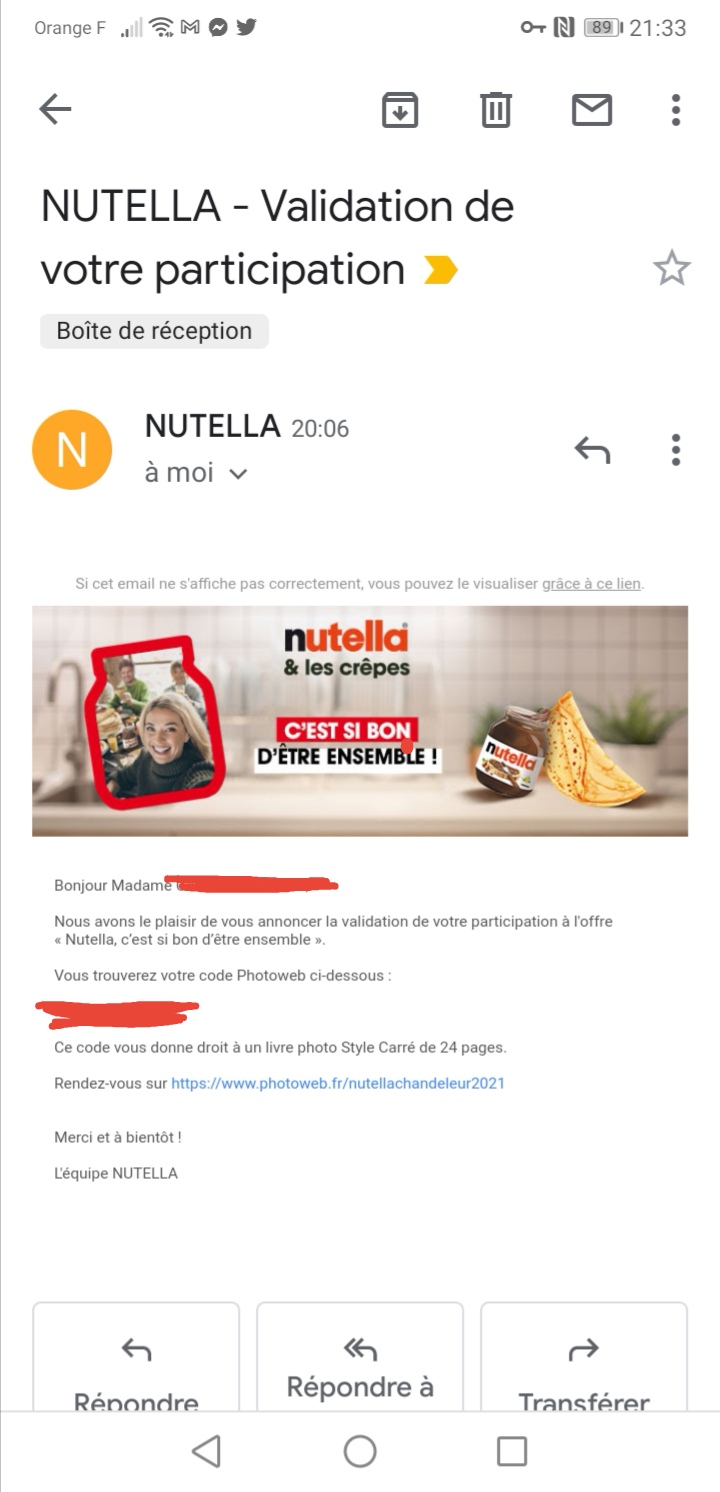The width and height of the screenshot is (720, 1492).
Task: Open the 'grâce à ce lien' link
Action: click(x=591, y=583)
